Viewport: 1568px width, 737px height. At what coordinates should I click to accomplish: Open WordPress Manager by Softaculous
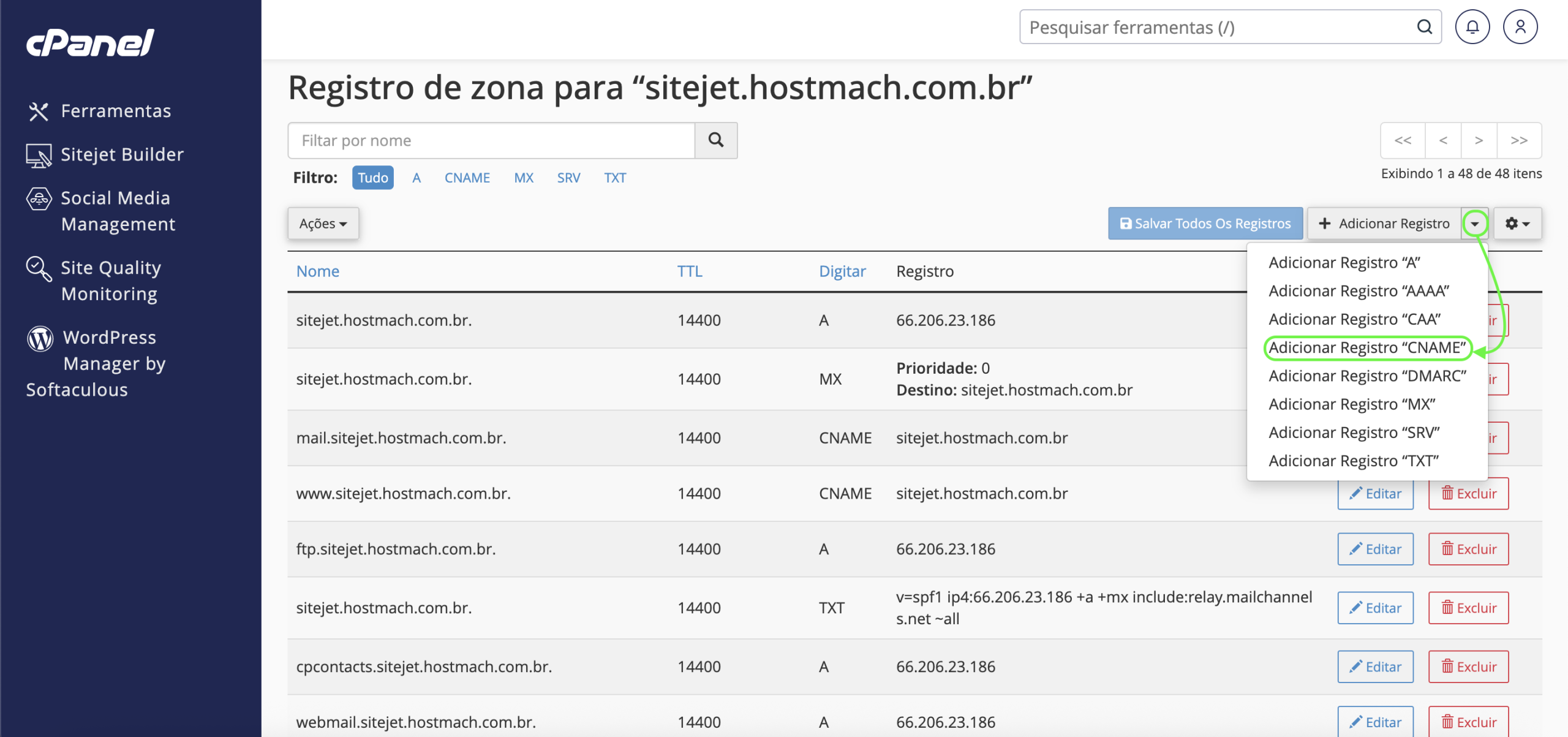click(96, 363)
